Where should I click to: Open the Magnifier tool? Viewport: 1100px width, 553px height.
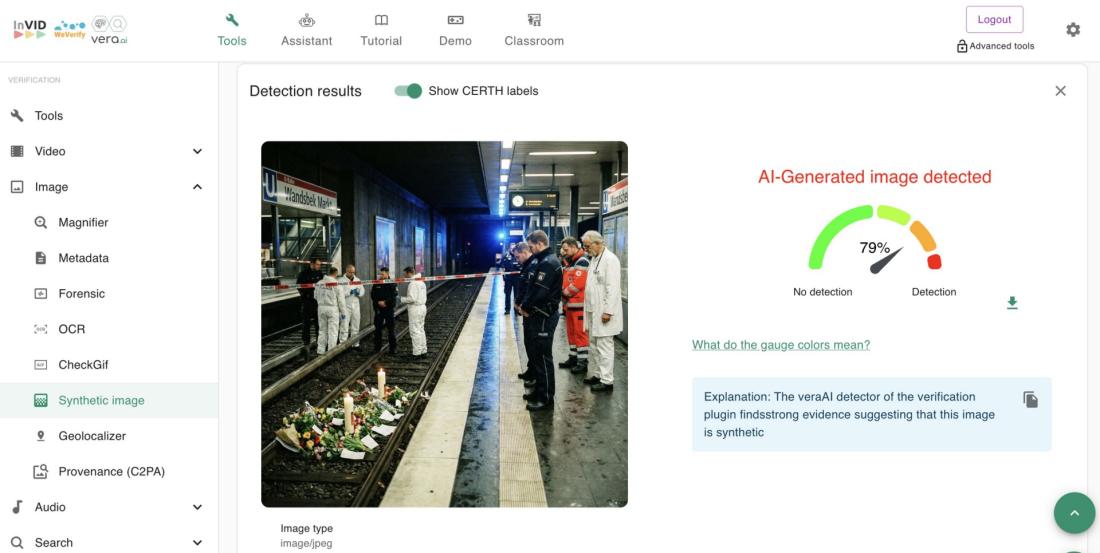(x=83, y=222)
